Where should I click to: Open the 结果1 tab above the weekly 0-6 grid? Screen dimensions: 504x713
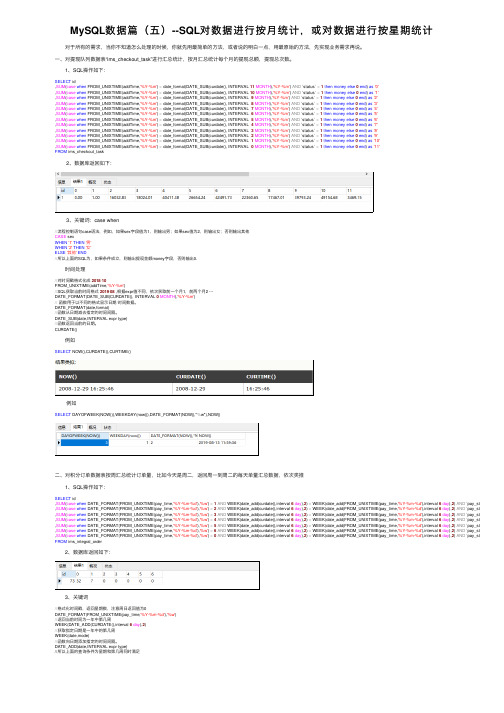[79, 566]
